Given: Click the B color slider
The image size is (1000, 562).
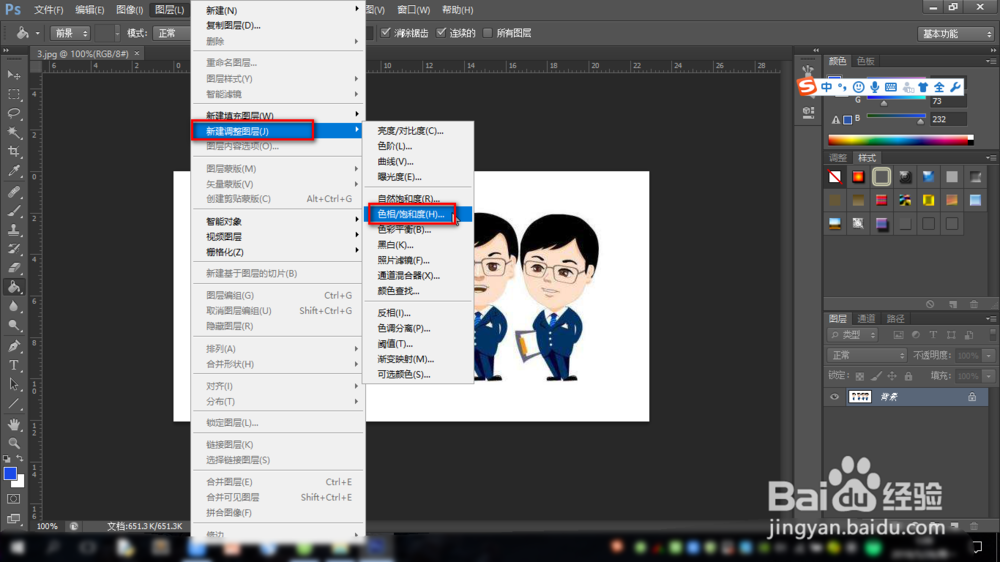Looking at the screenshot, I should [895, 117].
